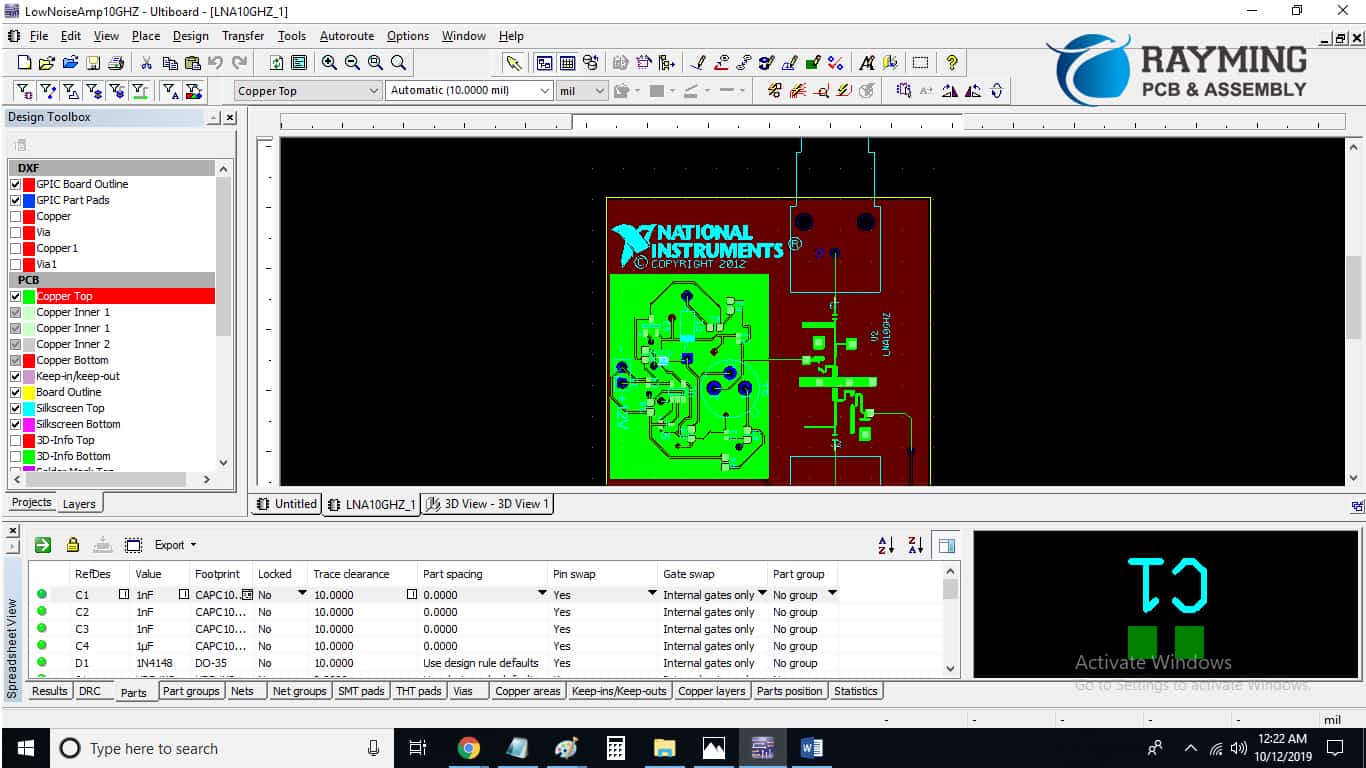The image size is (1366, 768).
Task: Select the Undo toolbar icon
Action: click(x=214, y=62)
